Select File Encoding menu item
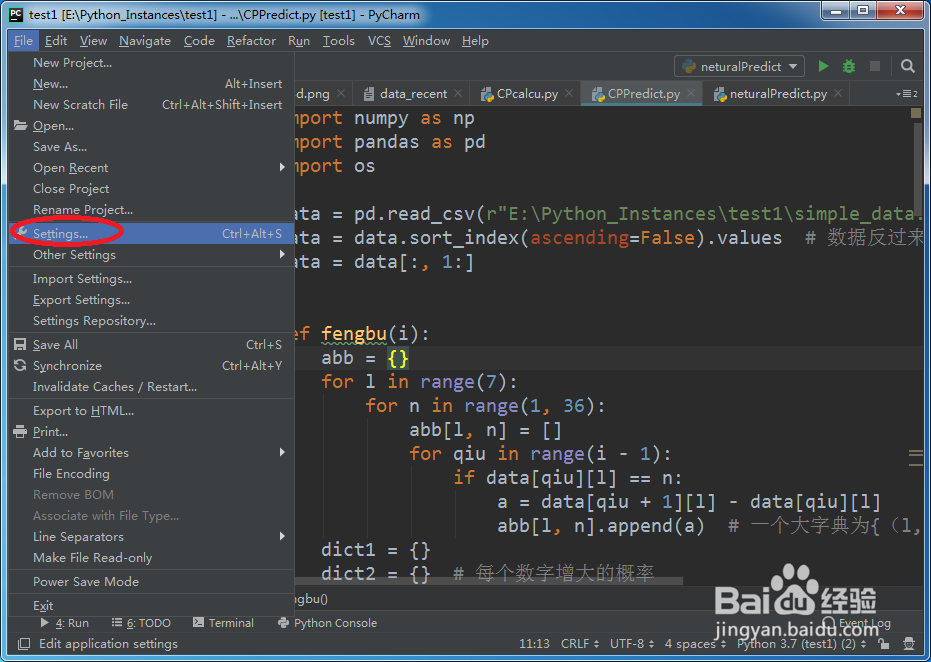931x662 pixels. (151, 474)
